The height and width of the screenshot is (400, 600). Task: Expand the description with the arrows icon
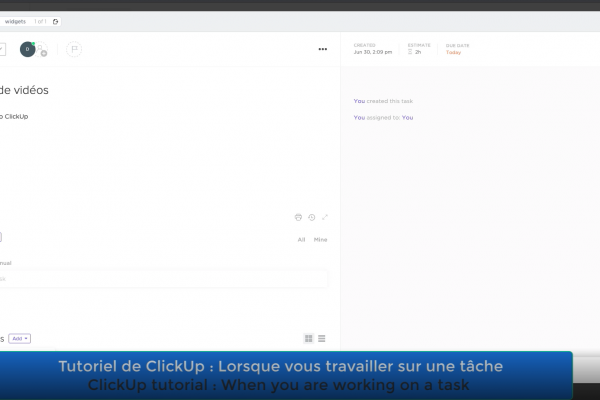325,217
